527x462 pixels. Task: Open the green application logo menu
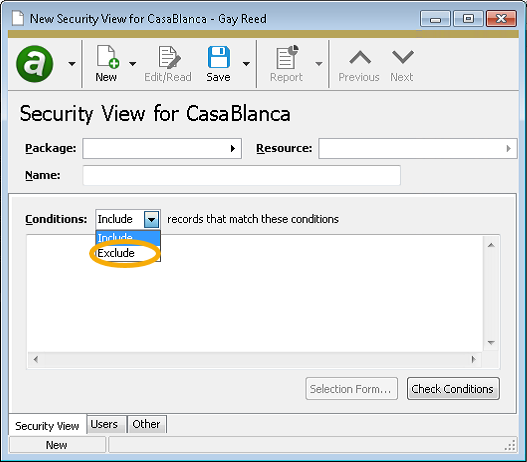click(35, 64)
